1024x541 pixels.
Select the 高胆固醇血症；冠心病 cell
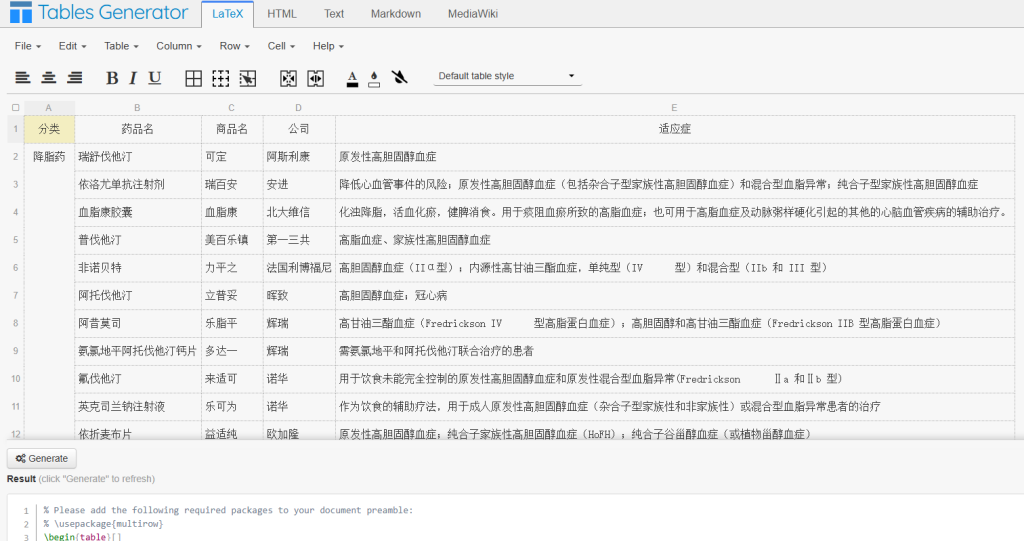point(675,295)
